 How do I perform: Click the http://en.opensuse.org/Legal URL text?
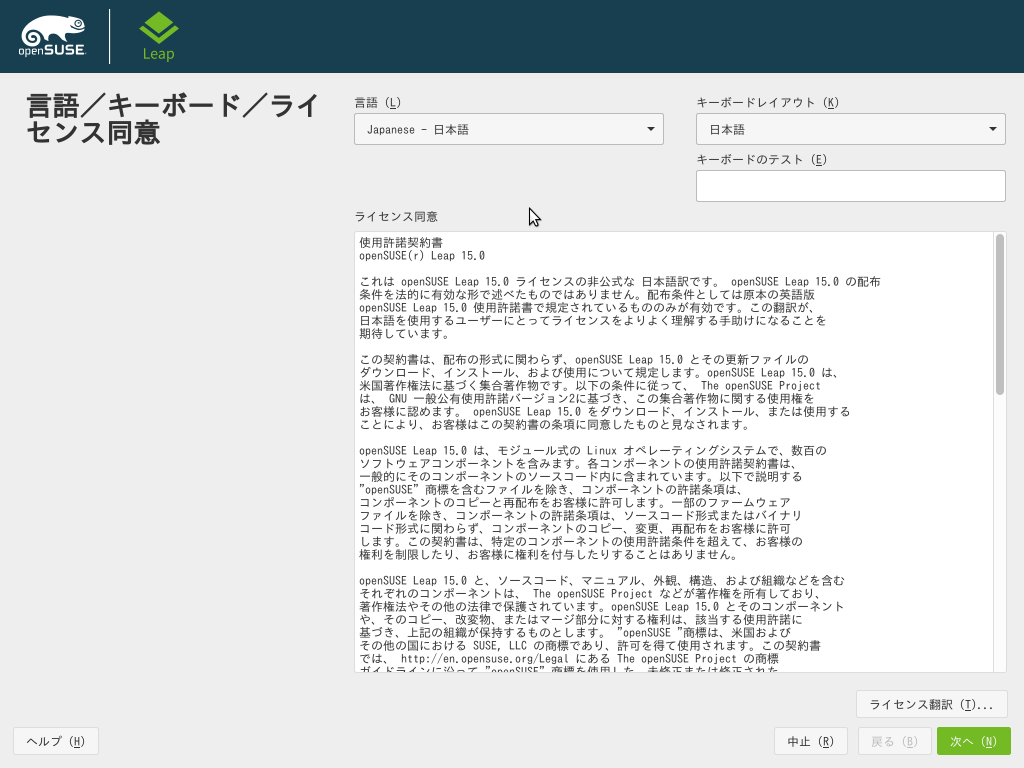click(x=485, y=658)
